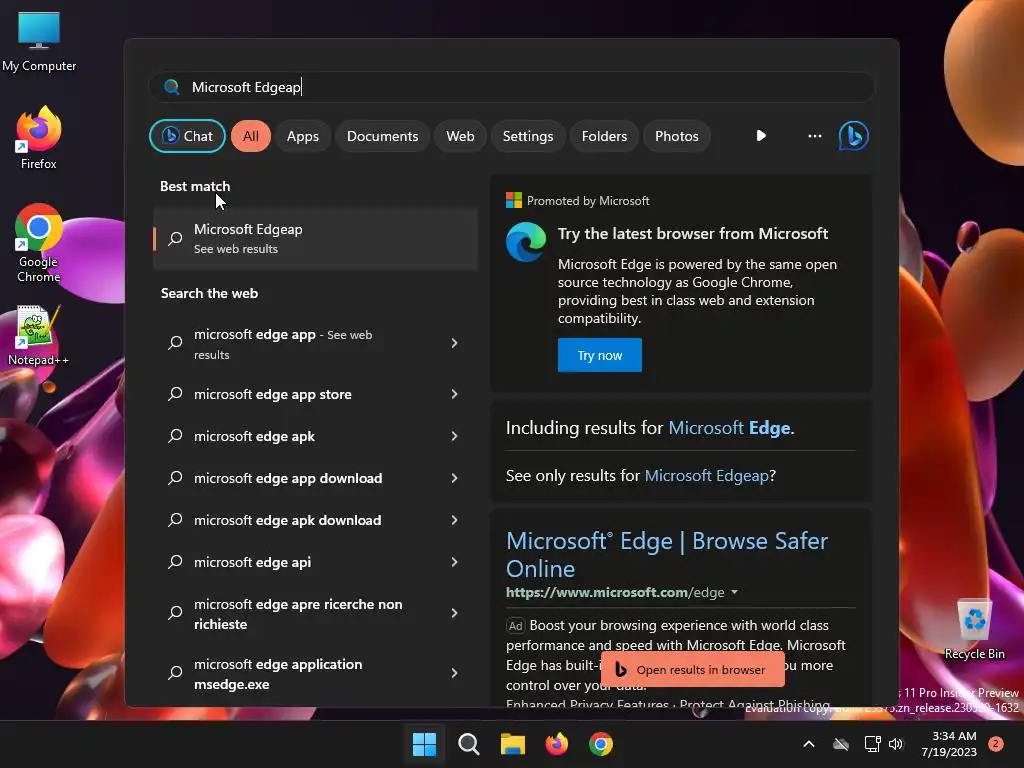The image size is (1024, 768).
Task: Open Google Chrome desktop shortcut
Action: (x=39, y=243)
